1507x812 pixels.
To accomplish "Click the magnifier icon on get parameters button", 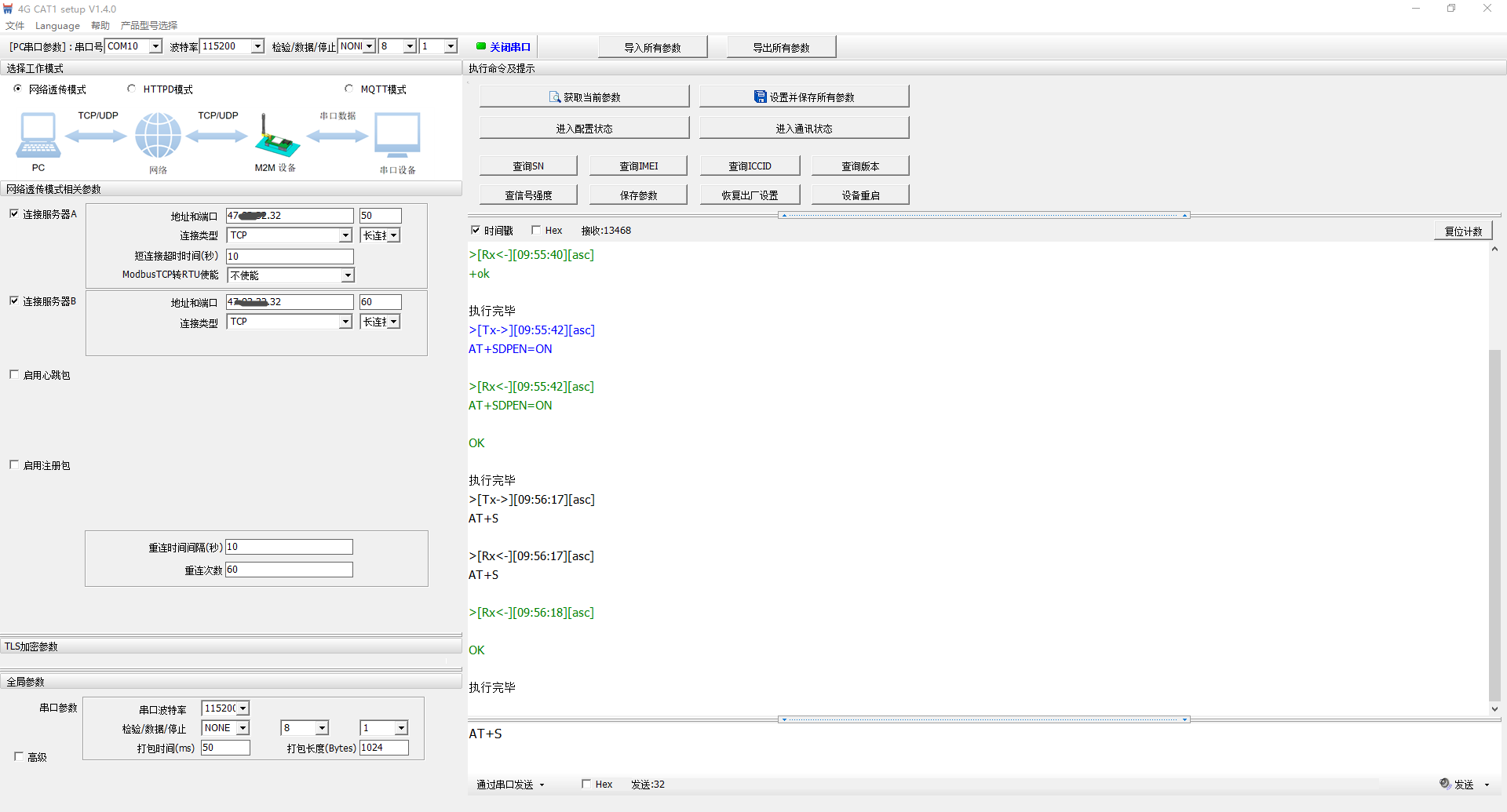I will pos(554,97).
